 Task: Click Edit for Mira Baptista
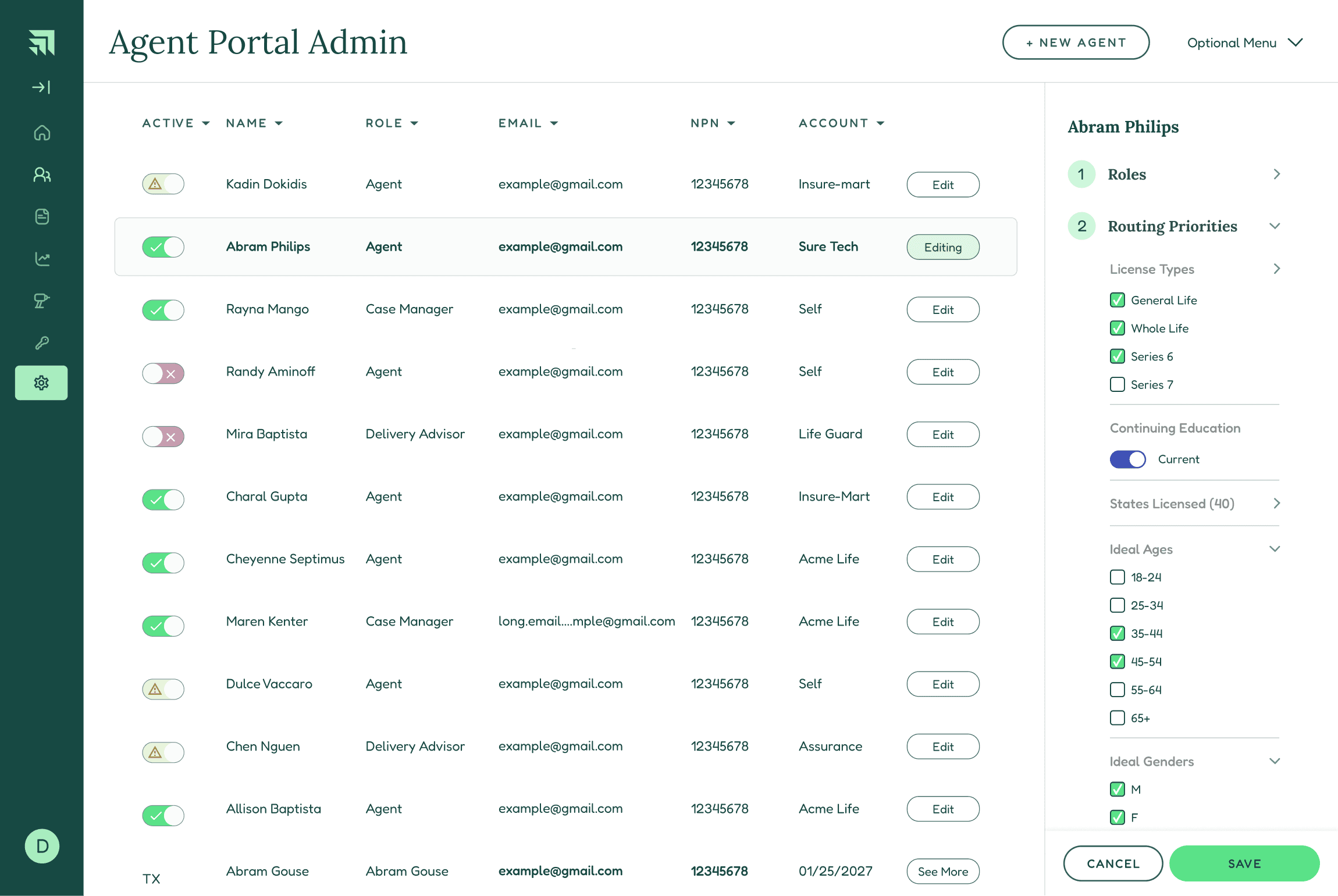click(942, 434)
